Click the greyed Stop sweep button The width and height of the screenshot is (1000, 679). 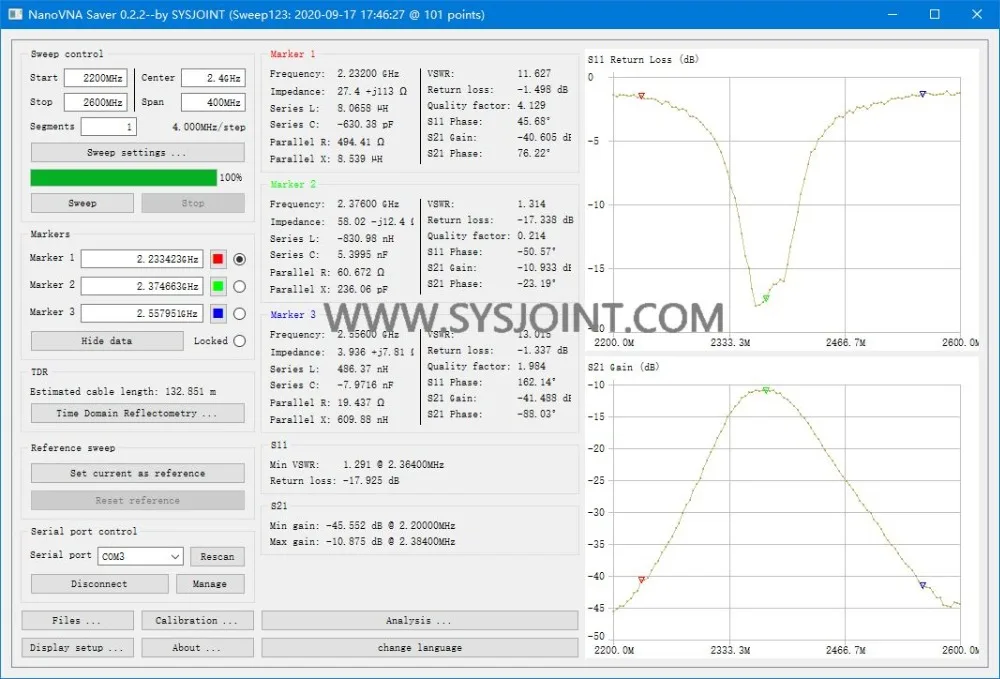click(x=193, y=203)
